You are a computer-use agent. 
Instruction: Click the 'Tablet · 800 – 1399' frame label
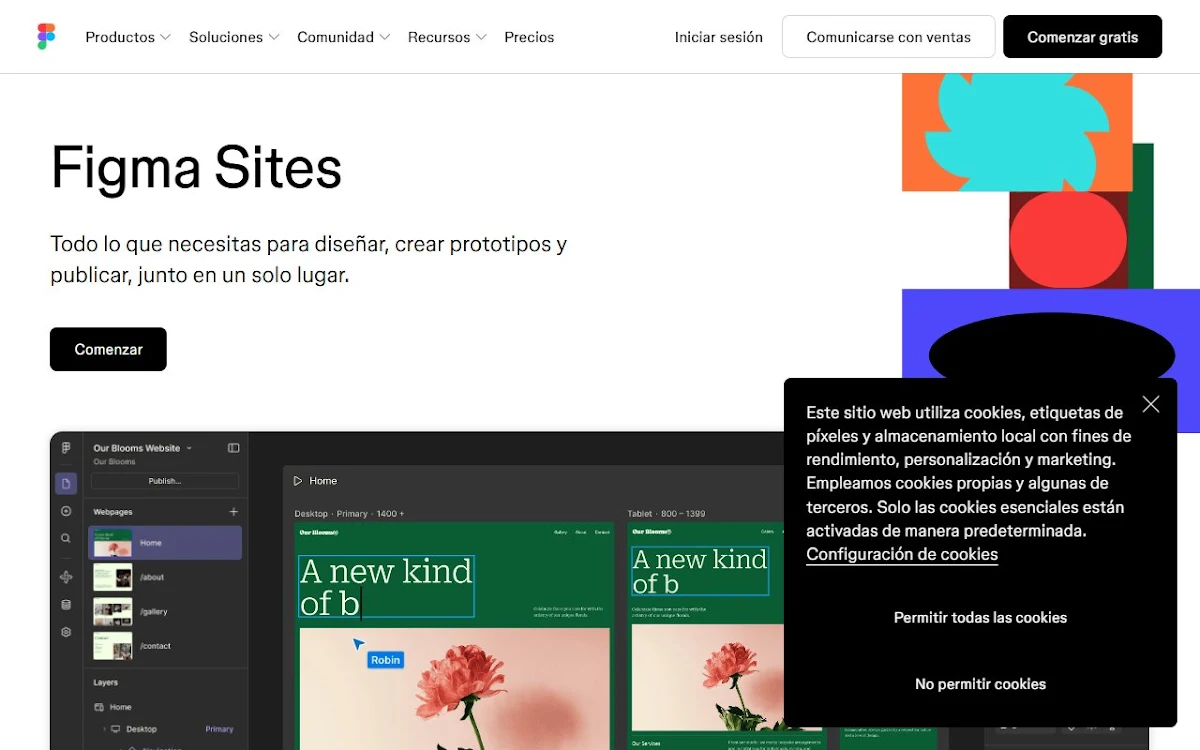pos(666,513)
